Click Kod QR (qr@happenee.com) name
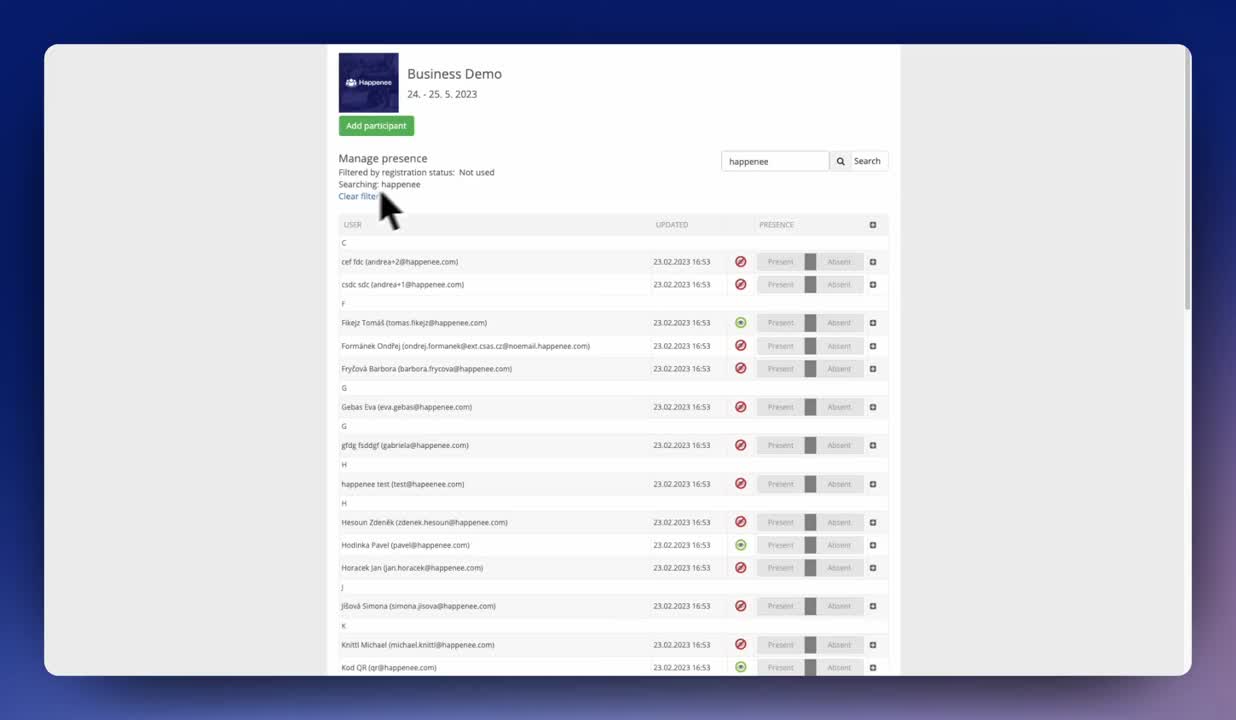Screen dimensions: 1236x720 click(x=389, y=667)
